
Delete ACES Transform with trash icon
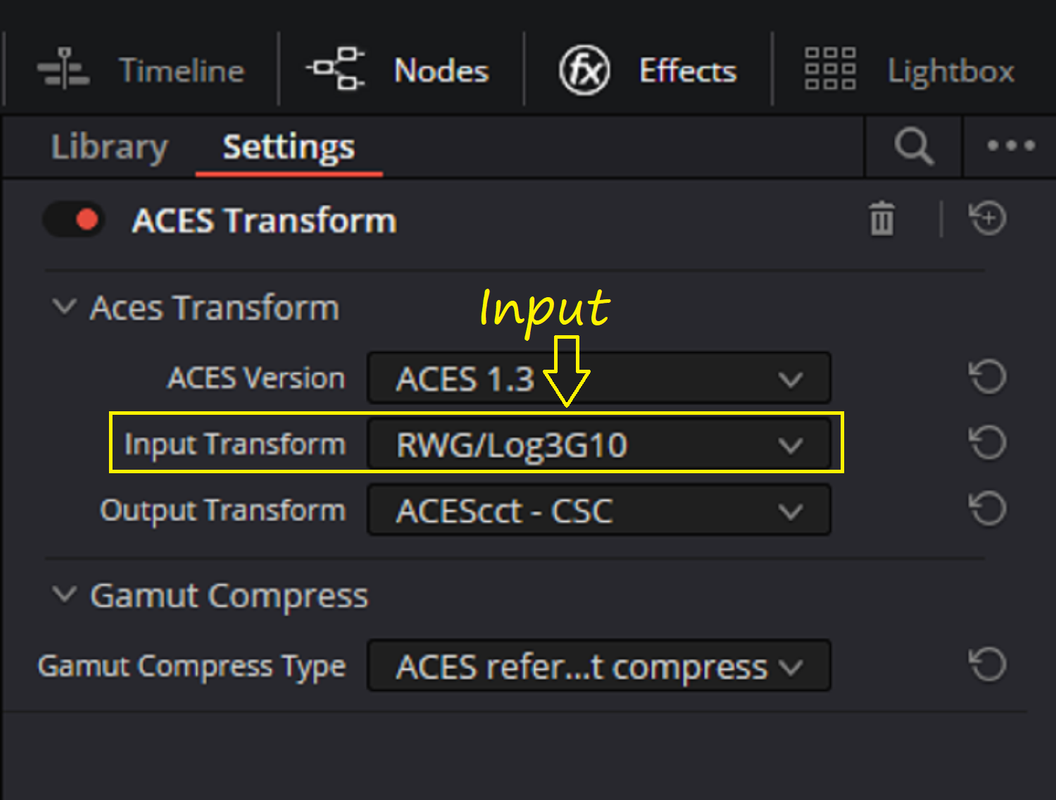(x=882, y=219)
